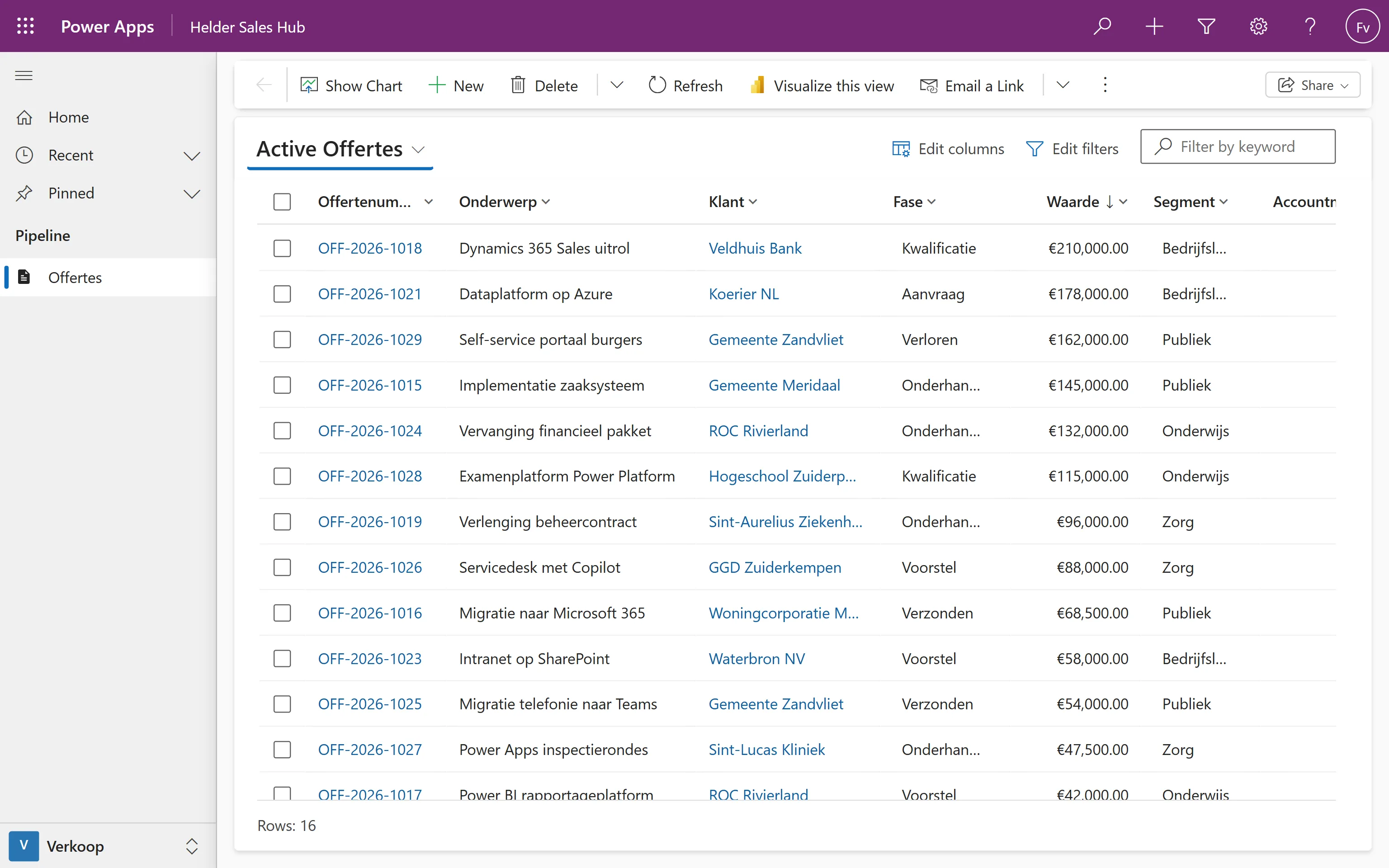Click the Filter by keyword box
Screen dimensions: 1389x868
pos(1238,146)
